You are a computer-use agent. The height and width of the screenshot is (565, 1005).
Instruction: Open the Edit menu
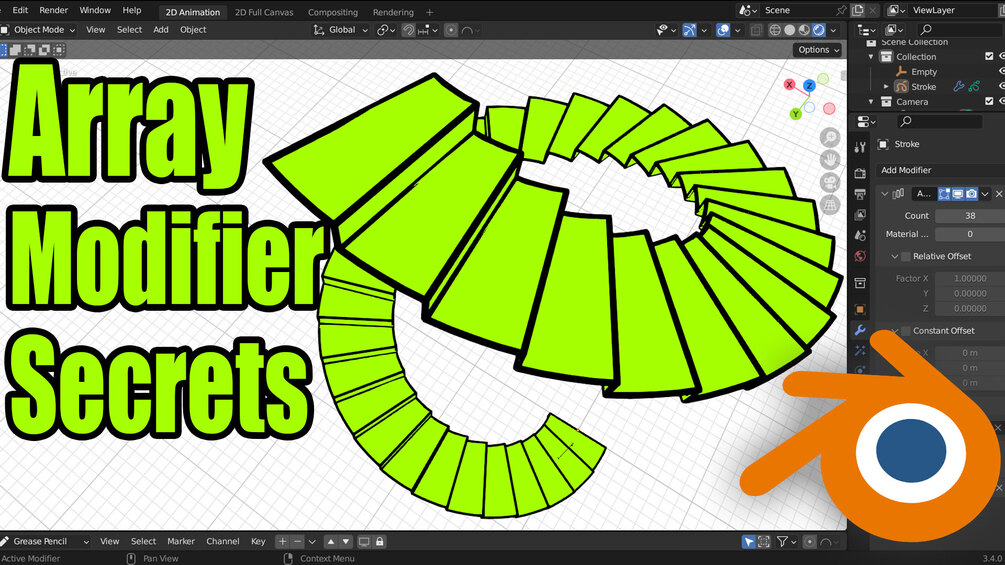(20, 10)
